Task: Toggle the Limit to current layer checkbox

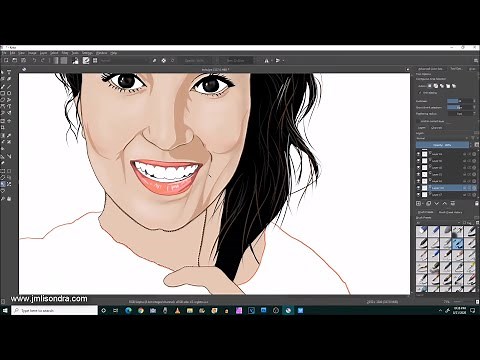Action: click(x=418, y=121)
